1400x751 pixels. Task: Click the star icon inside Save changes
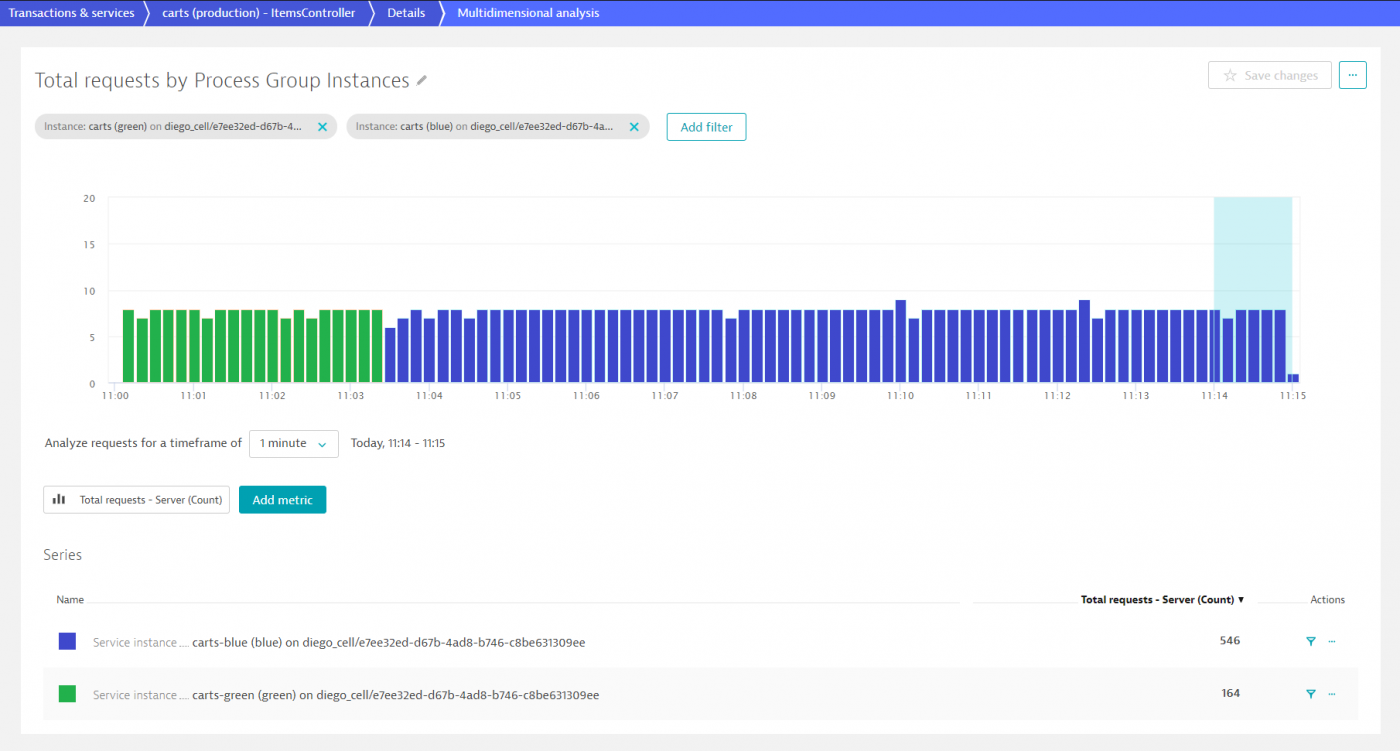1229,74
